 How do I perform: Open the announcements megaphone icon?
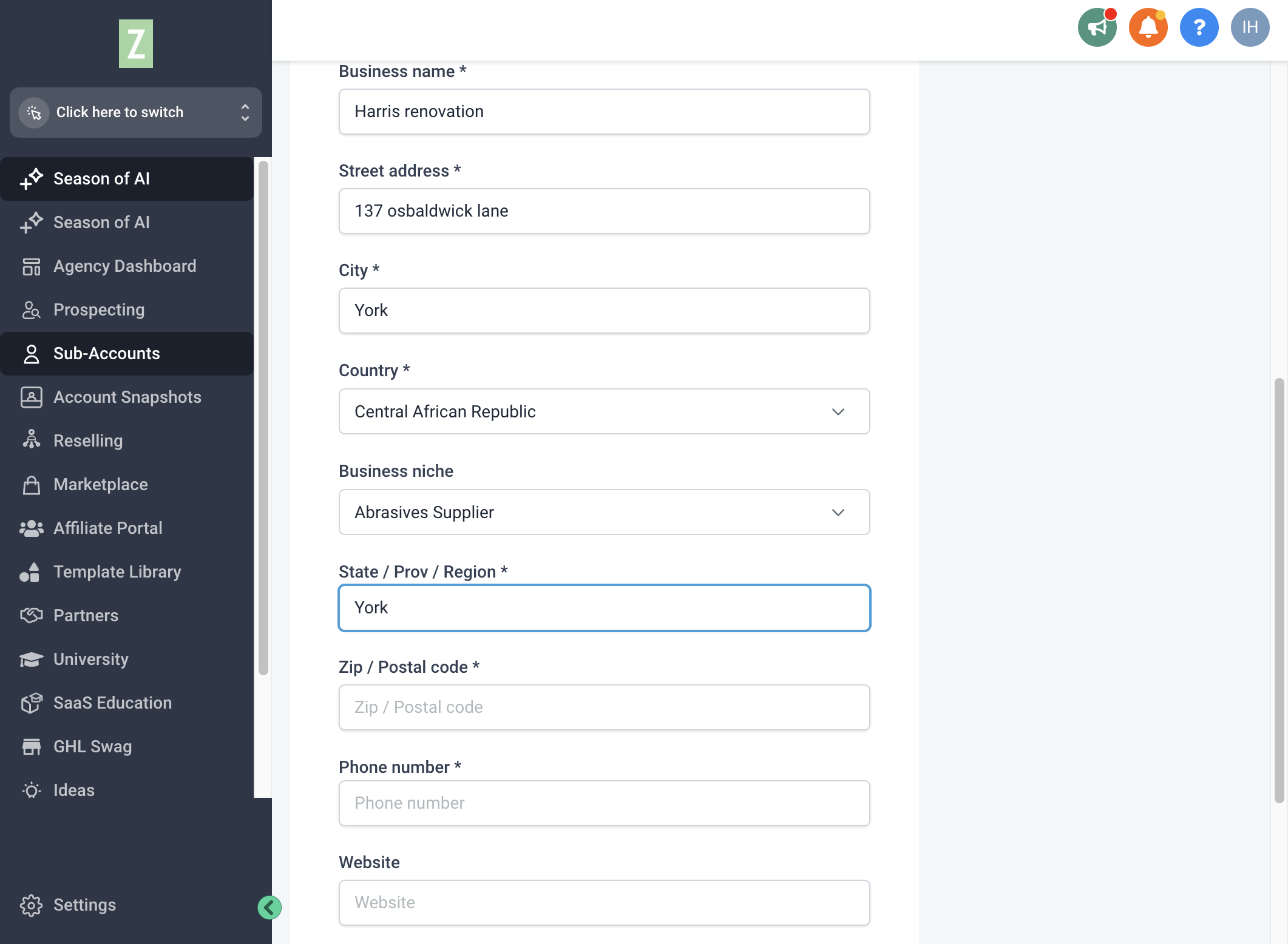coord(1097,27)
